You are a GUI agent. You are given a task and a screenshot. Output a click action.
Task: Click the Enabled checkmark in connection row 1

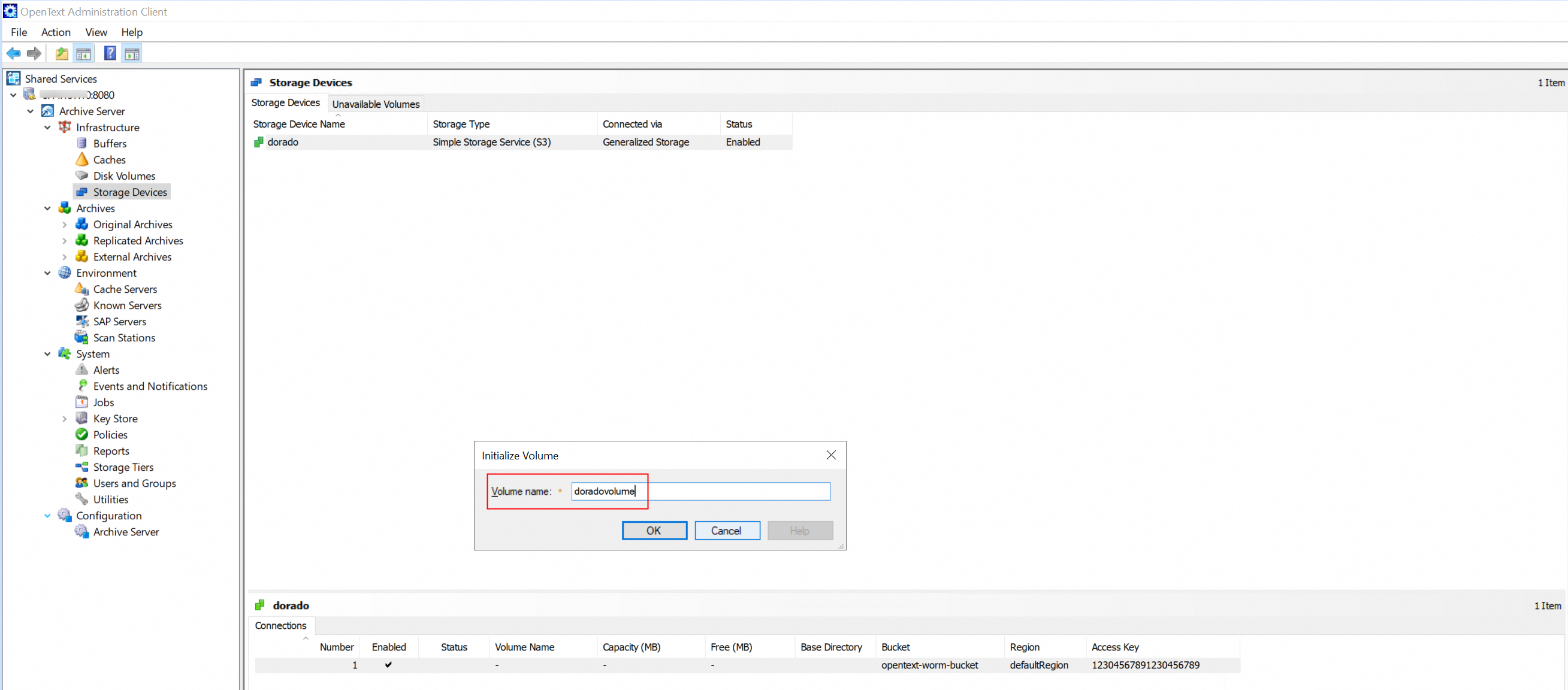(388, 664)
